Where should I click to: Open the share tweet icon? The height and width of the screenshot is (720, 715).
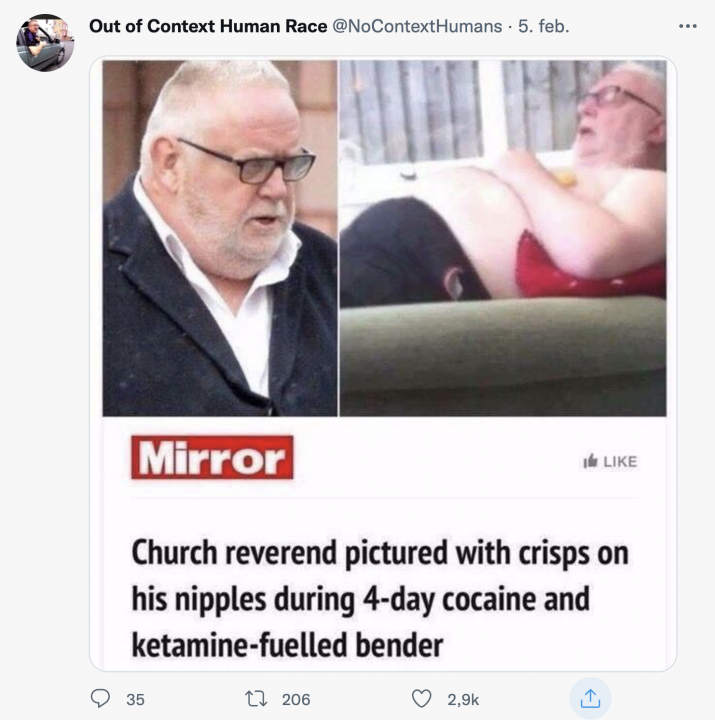[590, 699]
